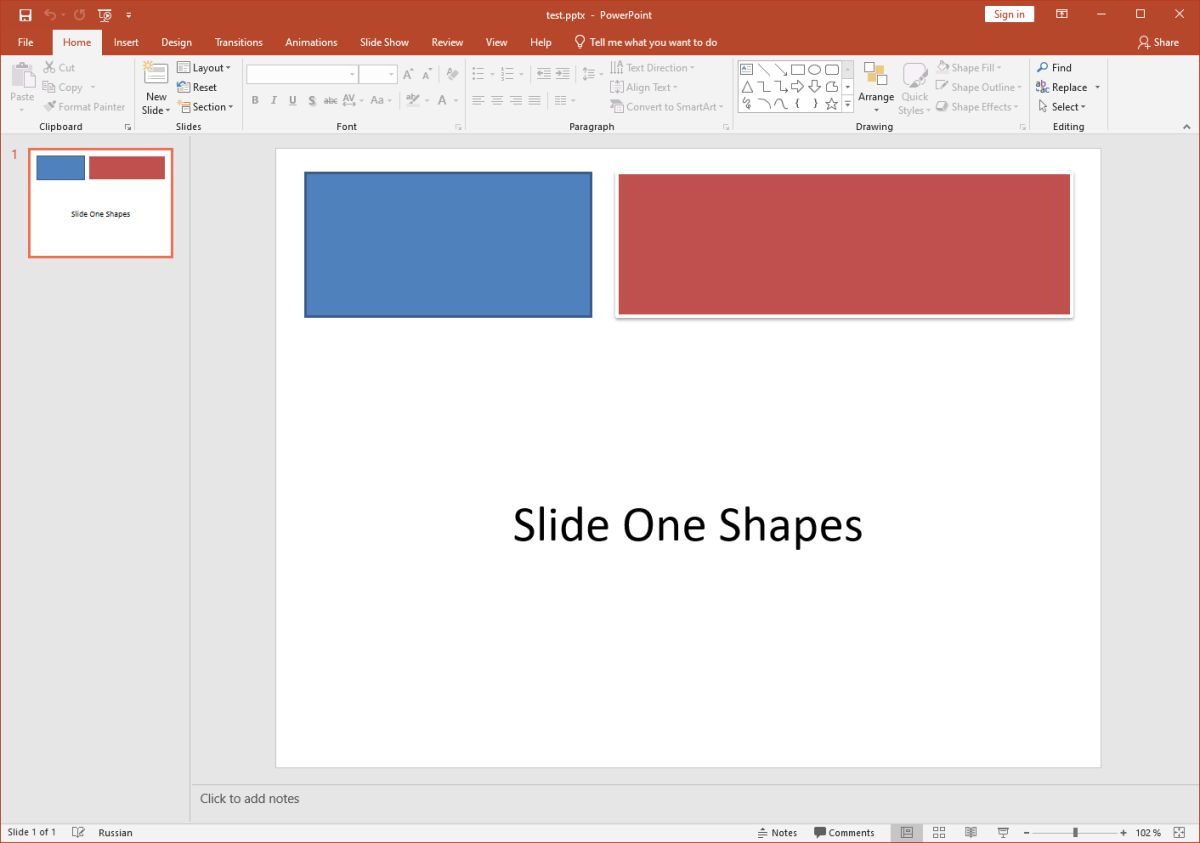Click the Ribbon Display Options icon

coord(1061,14)
